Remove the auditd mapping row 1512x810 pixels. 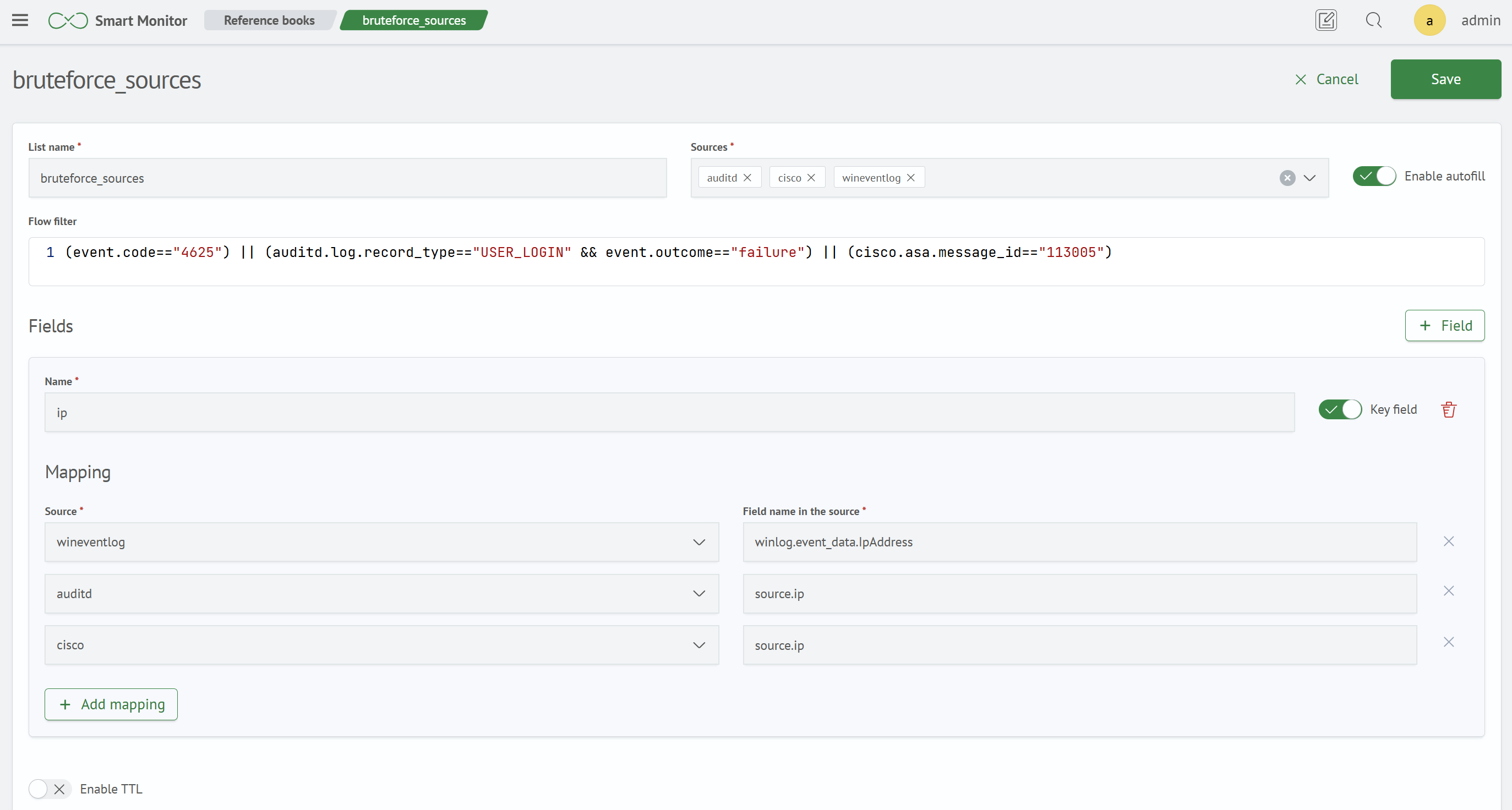coord(1449,591)
